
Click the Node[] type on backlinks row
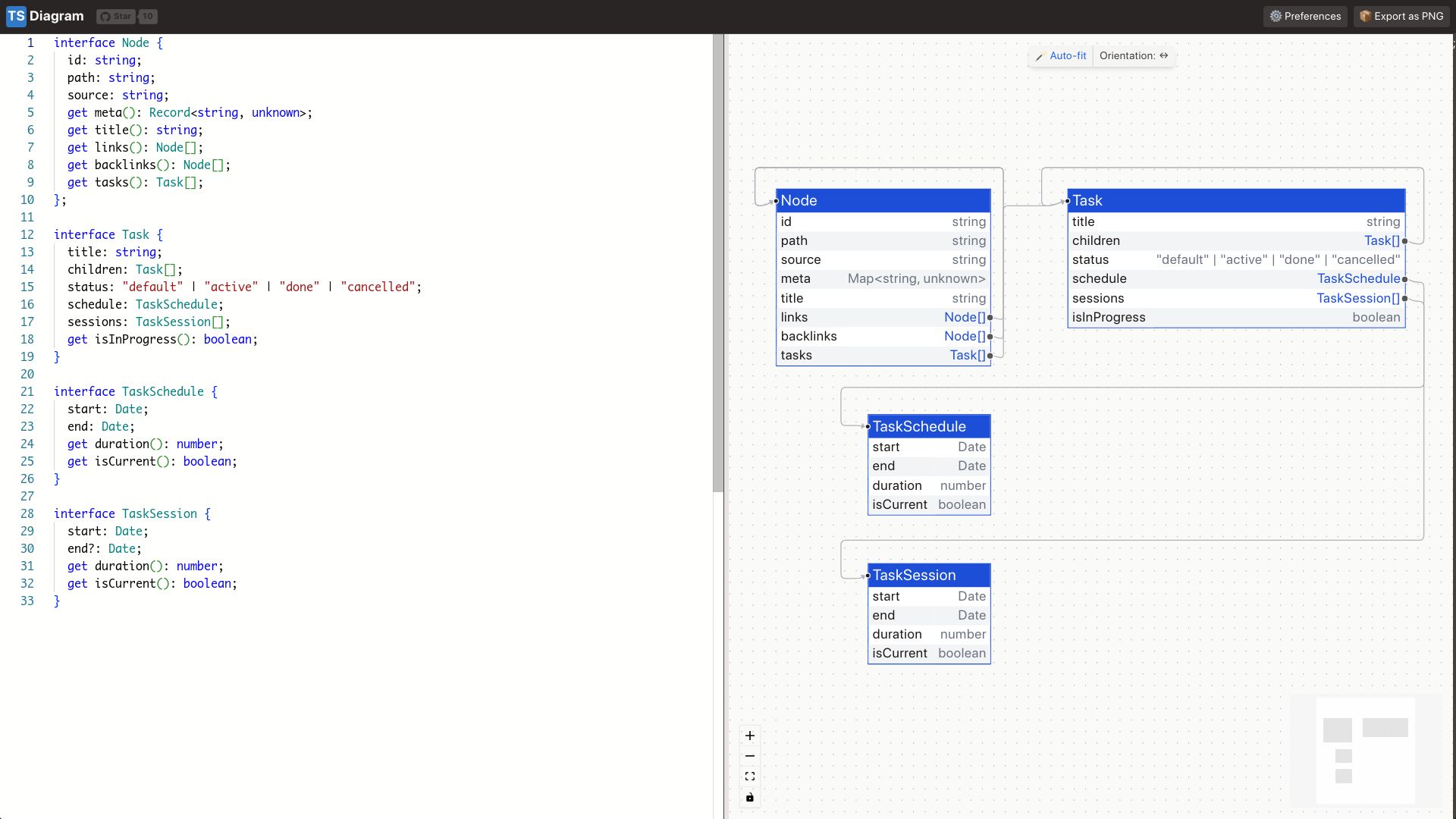coord(965,336)
